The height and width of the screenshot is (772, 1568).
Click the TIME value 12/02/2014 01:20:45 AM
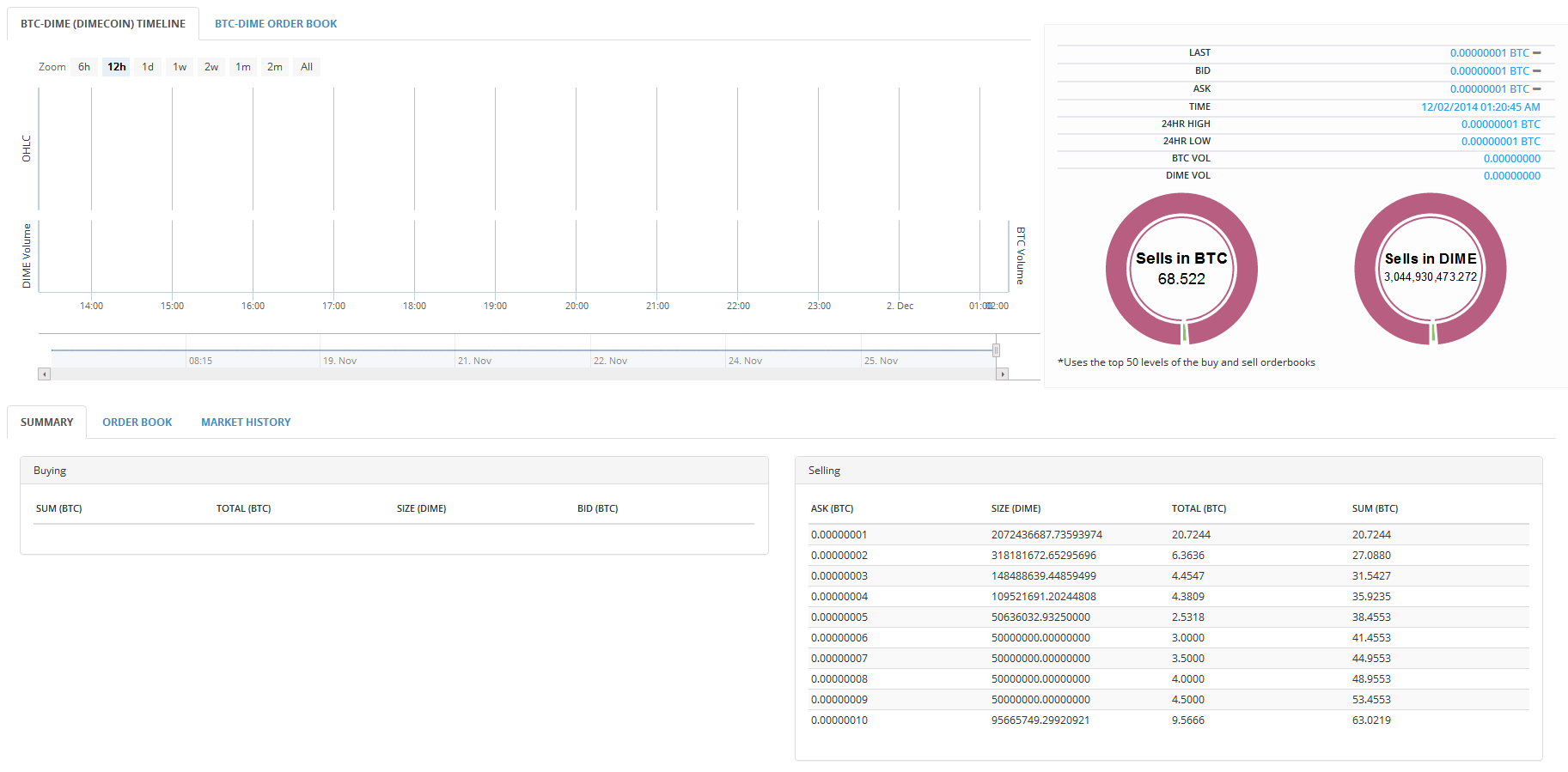(1480, 107)
